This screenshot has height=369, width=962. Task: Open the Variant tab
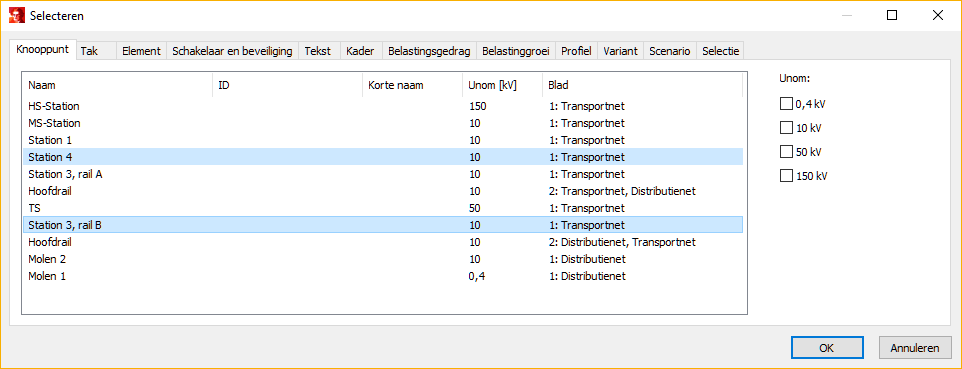pyautogui.click(x=620, y=52)
